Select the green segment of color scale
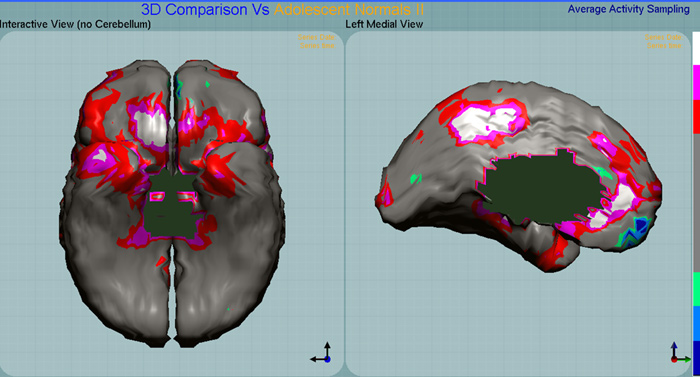This screenshot has height=377, width=700. 696,289
